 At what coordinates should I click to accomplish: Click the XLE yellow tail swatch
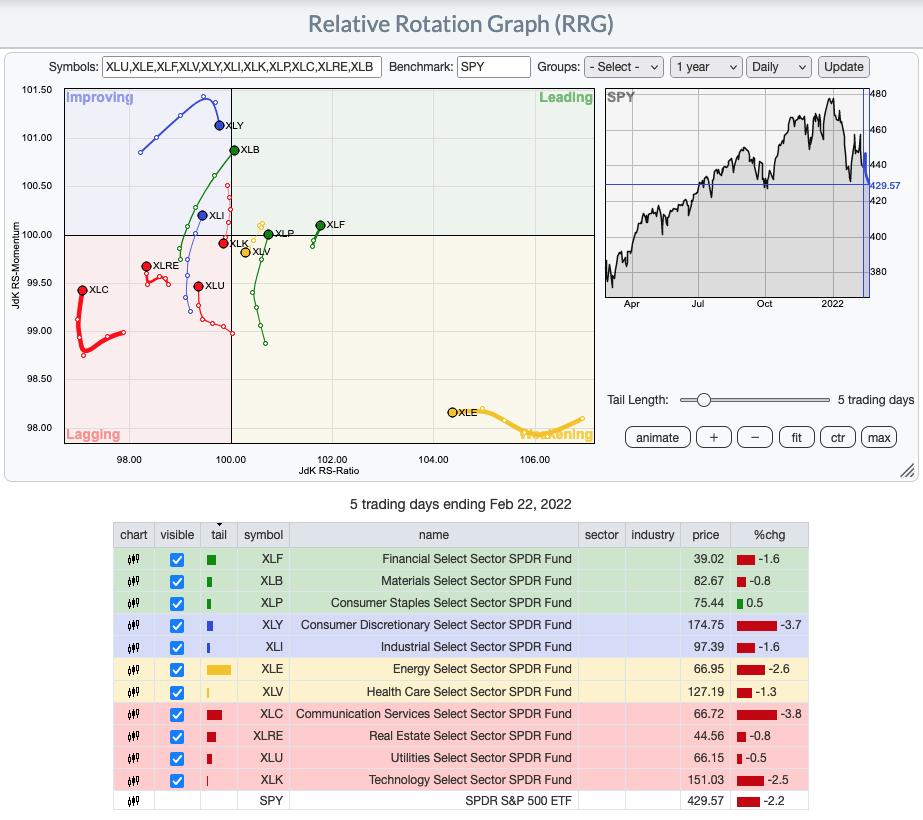coord(219,670)
